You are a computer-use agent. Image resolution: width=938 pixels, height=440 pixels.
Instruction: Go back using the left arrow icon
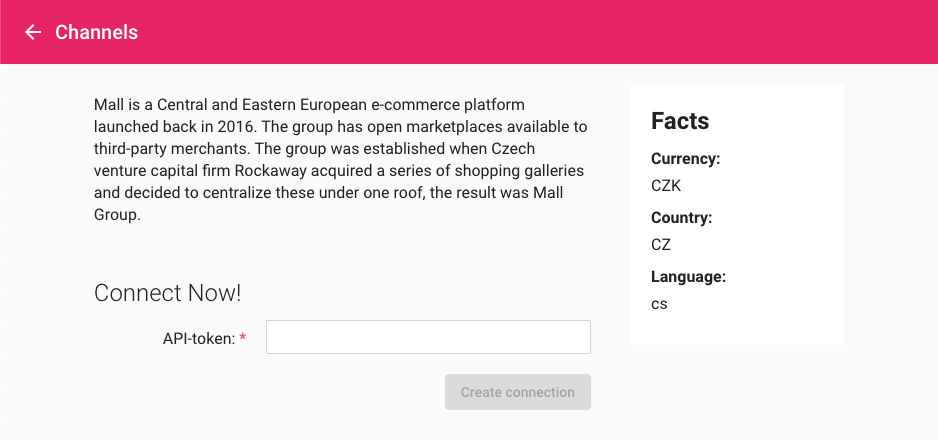pos(32,32)
